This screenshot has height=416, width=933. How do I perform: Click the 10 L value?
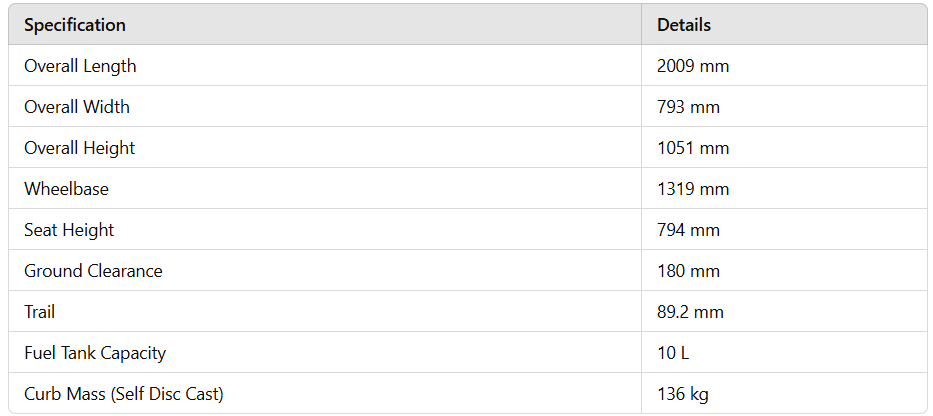[673, 353]
